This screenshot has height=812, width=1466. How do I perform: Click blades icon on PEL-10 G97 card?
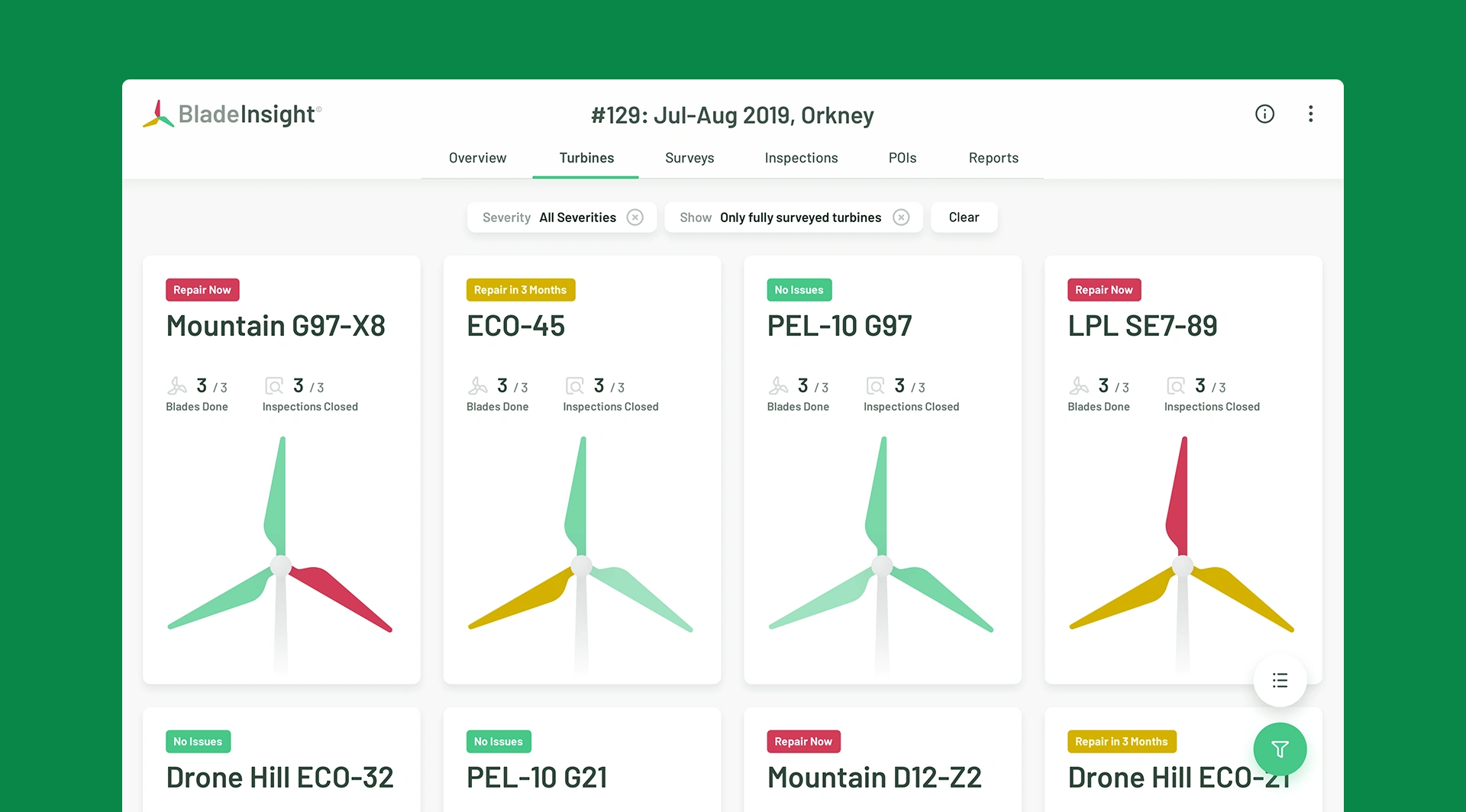click(779, 385)
